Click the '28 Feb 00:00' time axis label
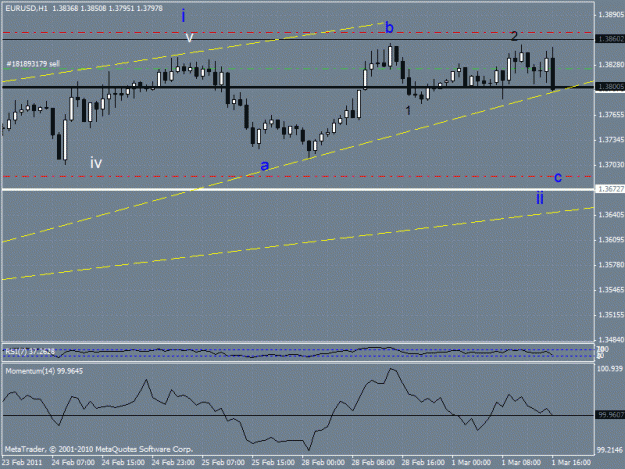Image resolution: width=625 pixels, height=469 pixels. pos(323,462)
